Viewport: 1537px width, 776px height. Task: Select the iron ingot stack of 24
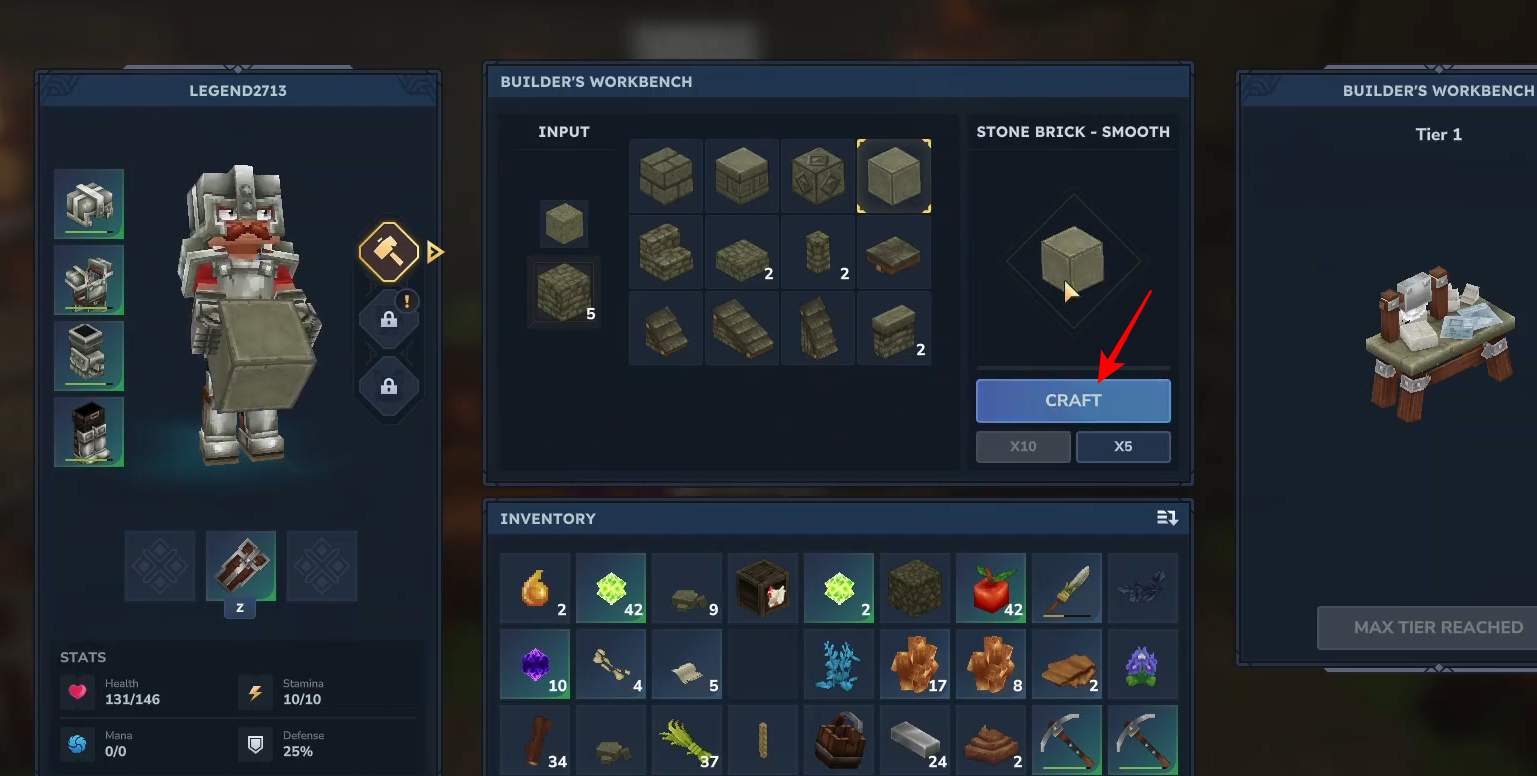pyautogui.click(x=915, y=740)
